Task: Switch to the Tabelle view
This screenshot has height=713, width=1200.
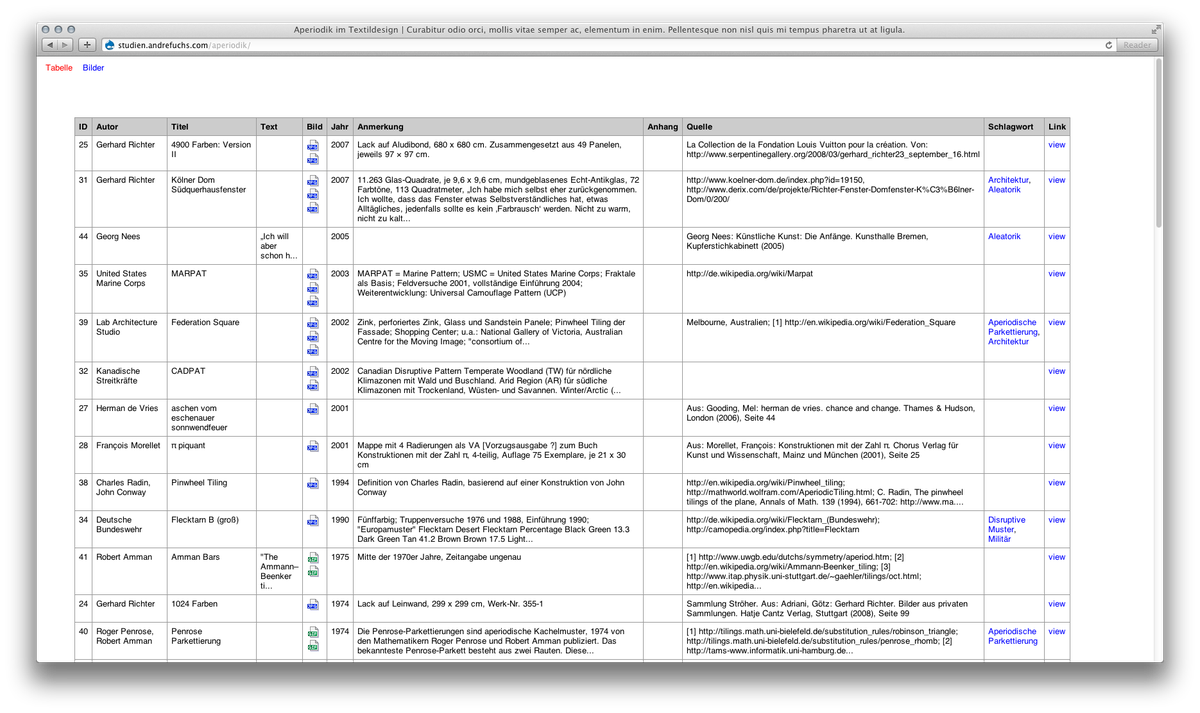Action: (x=59, y=68)
